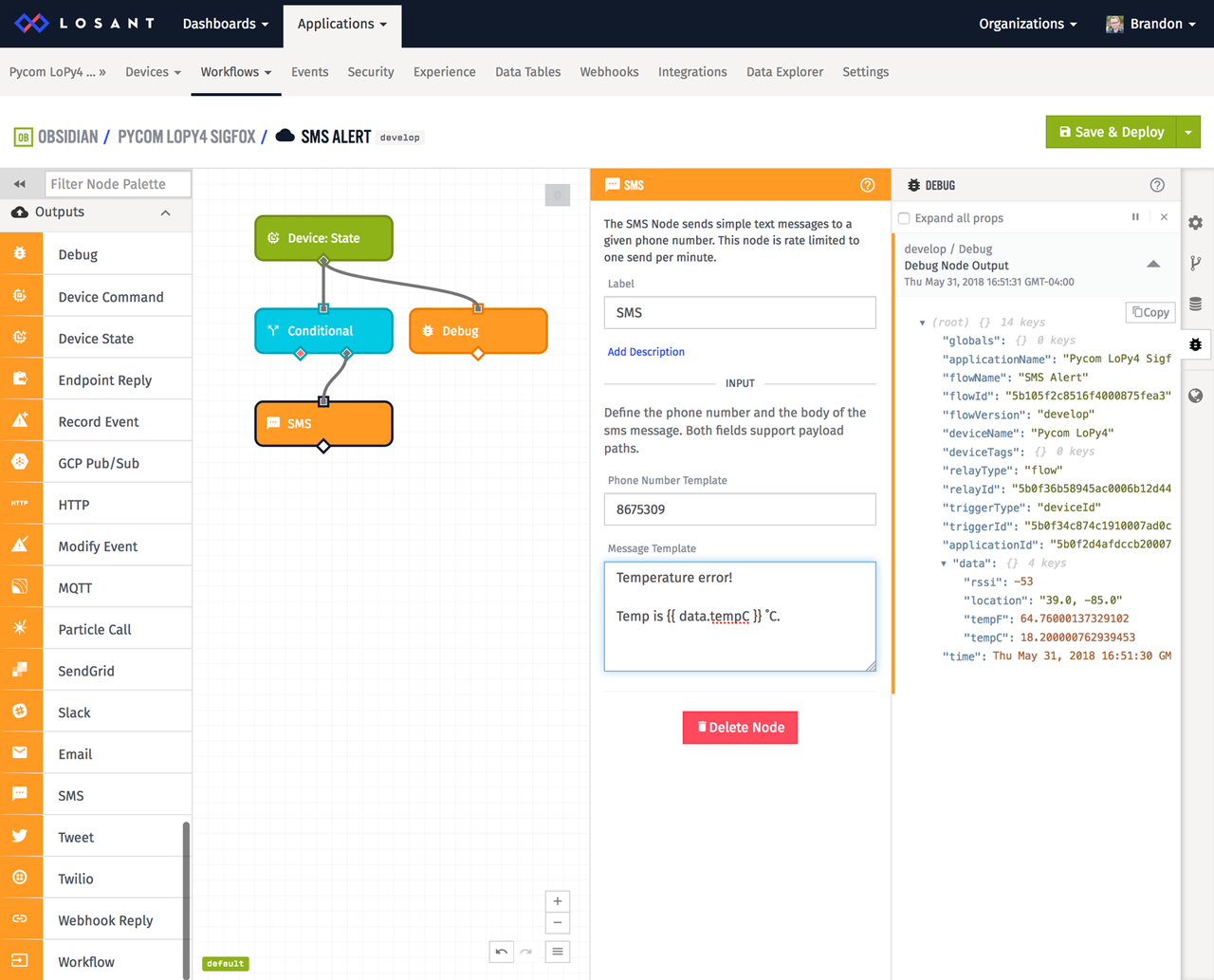Click the undo arrow on canvas
1214x980 pixels.
[502, 952]
